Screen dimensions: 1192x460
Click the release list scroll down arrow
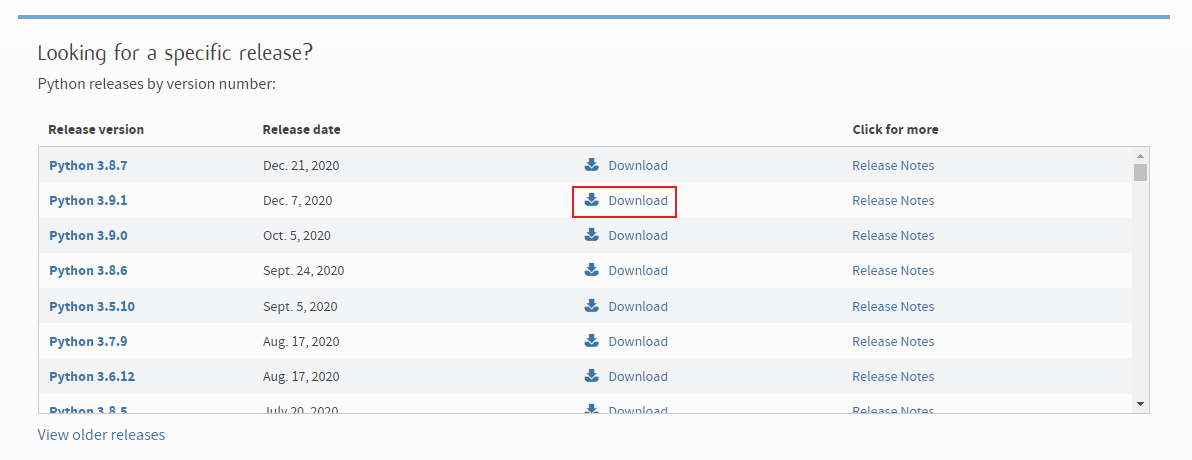click(1140, 404)
